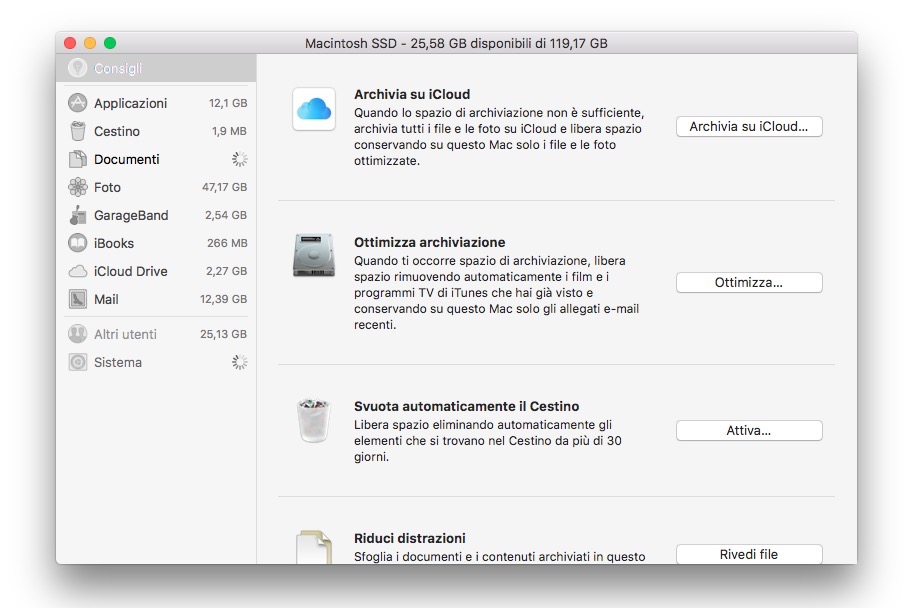This screenshot has height=608, width=913.
Task: Click the Archivia su iCloud... button
Action: click(x=749, y=126)
